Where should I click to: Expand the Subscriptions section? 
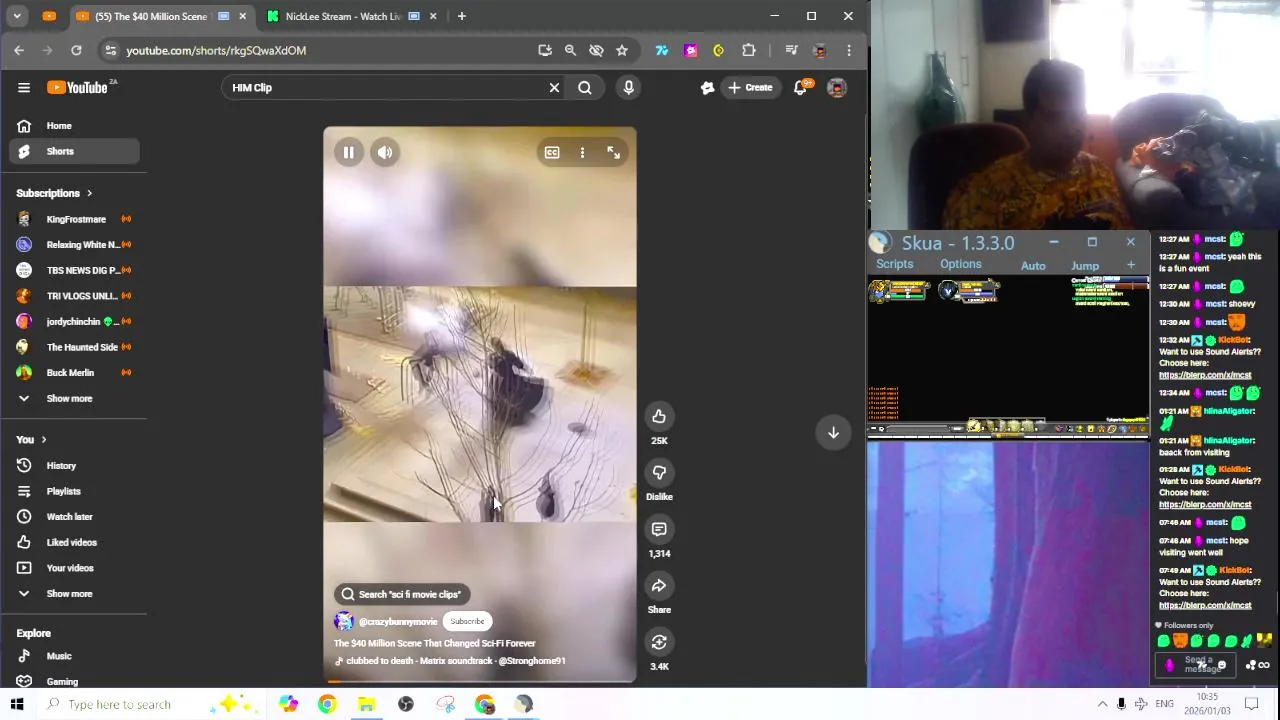(x=54, y=193)
